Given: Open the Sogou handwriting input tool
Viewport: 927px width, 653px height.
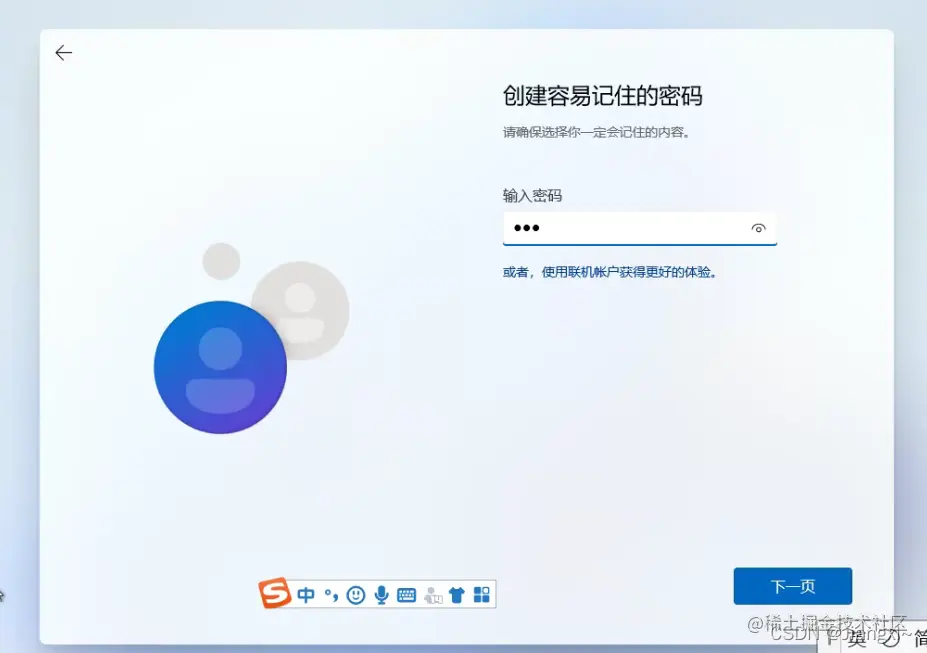Looking at the screenshot, I should pos(432,594).
